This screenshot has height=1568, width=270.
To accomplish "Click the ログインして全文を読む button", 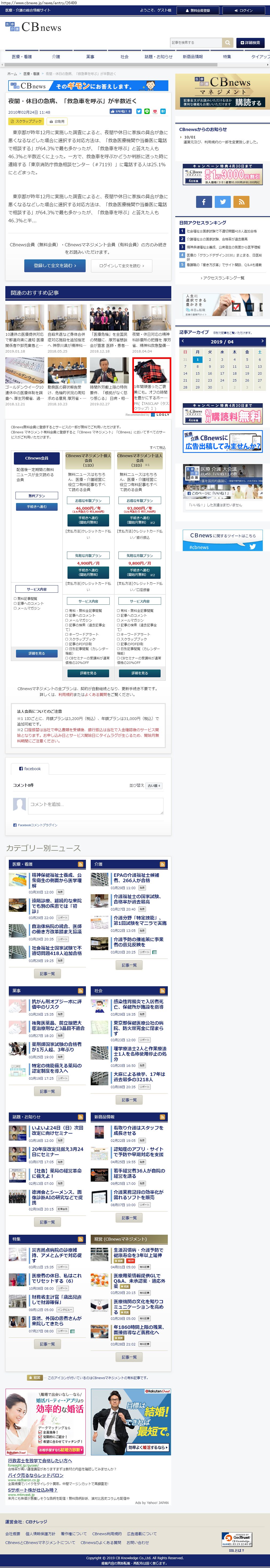I will pos(122,266).
